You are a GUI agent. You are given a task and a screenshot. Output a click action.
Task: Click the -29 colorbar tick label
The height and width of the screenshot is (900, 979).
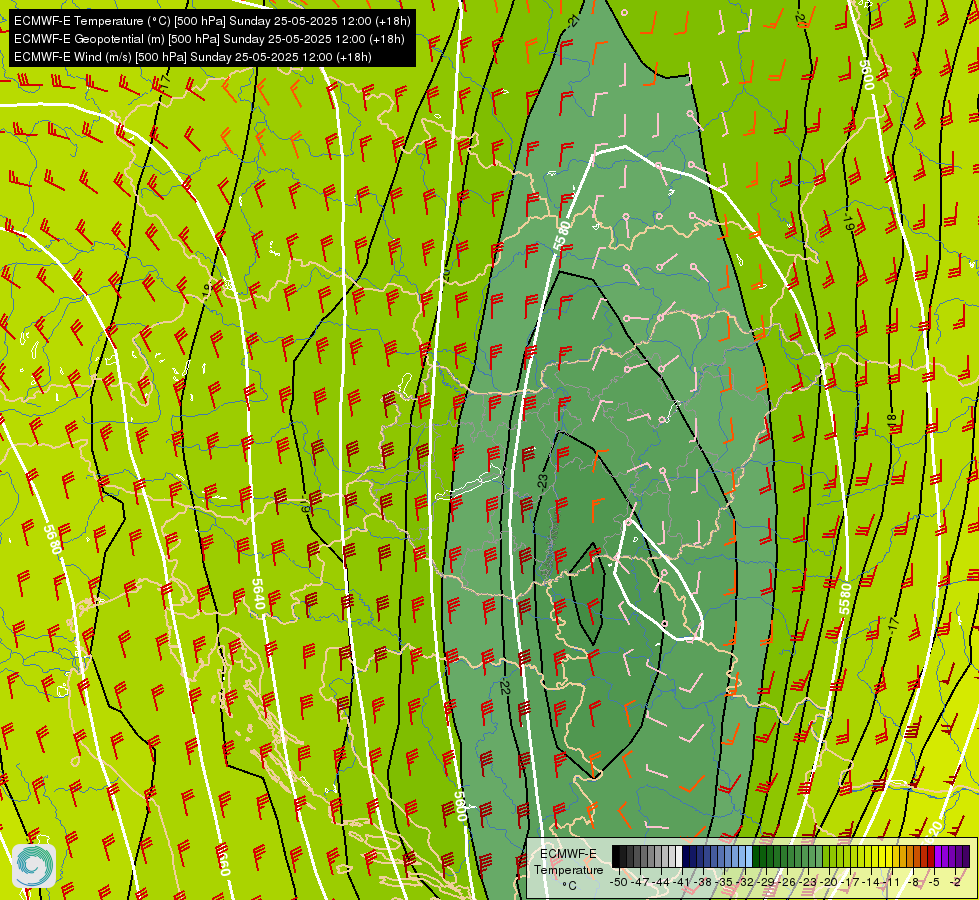pos(766,882)
